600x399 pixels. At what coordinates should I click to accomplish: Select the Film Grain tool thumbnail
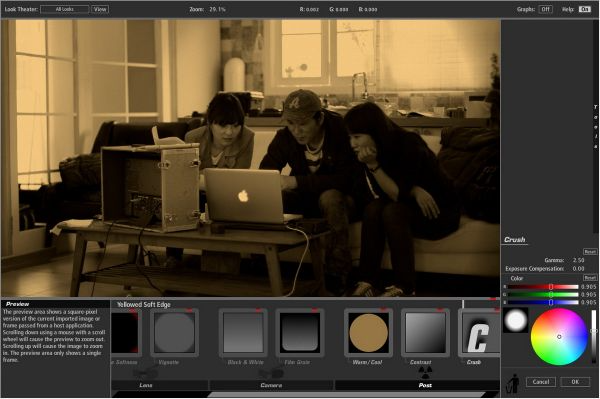pos(300,333)
